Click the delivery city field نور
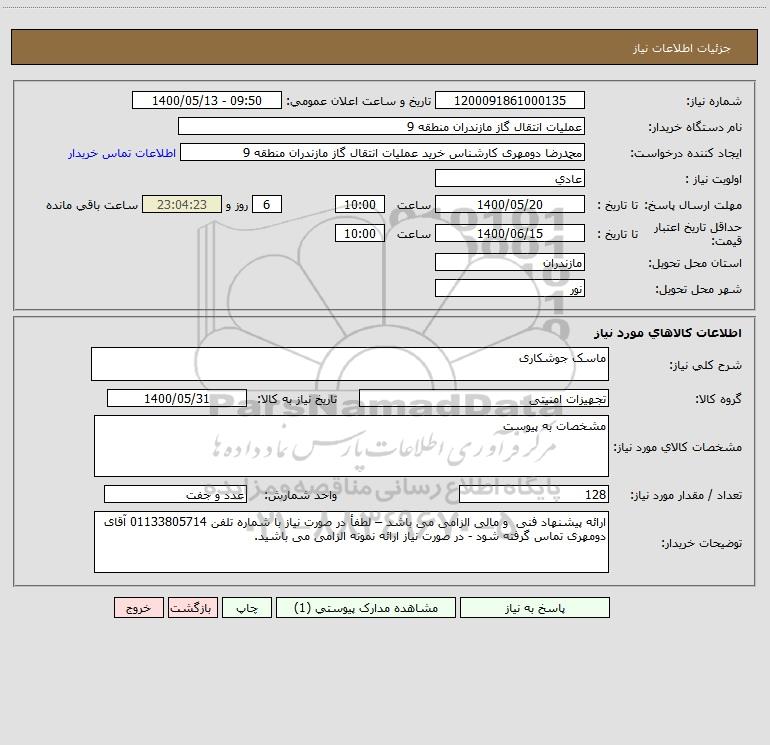Image resolution: width=770 pixels, height=745 pixels. point(510,288)
